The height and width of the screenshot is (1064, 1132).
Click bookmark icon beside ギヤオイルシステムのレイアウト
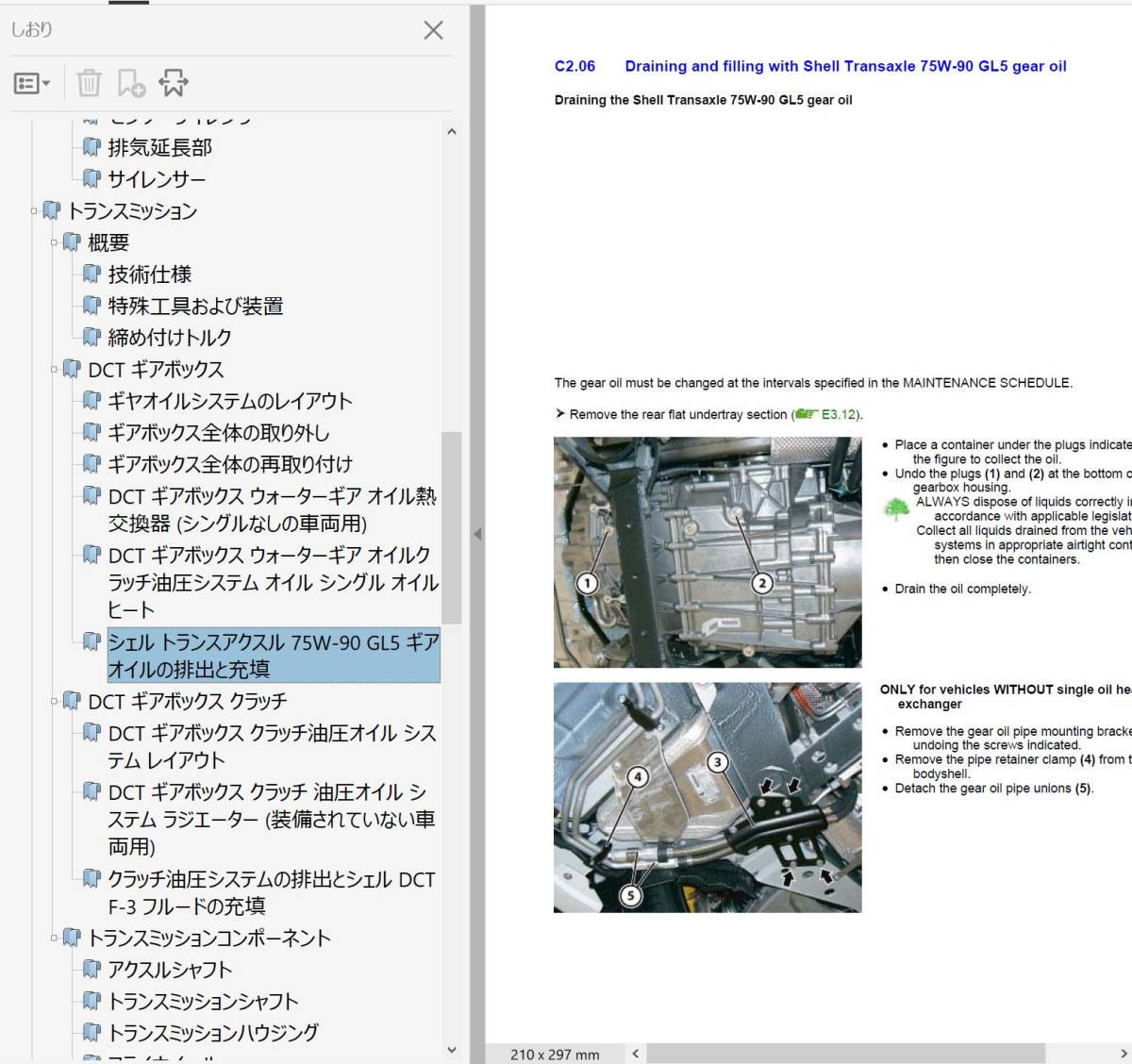coord(92,400)
